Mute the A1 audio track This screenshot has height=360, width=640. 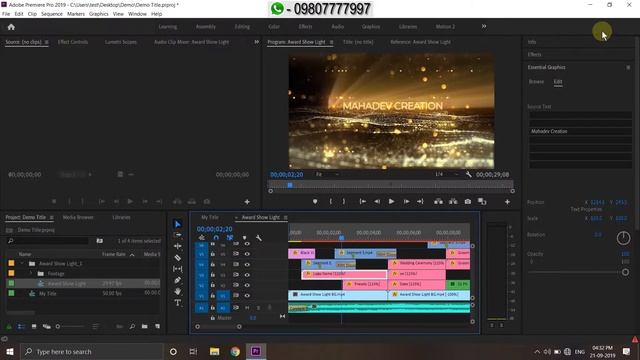tap(247, 307)
